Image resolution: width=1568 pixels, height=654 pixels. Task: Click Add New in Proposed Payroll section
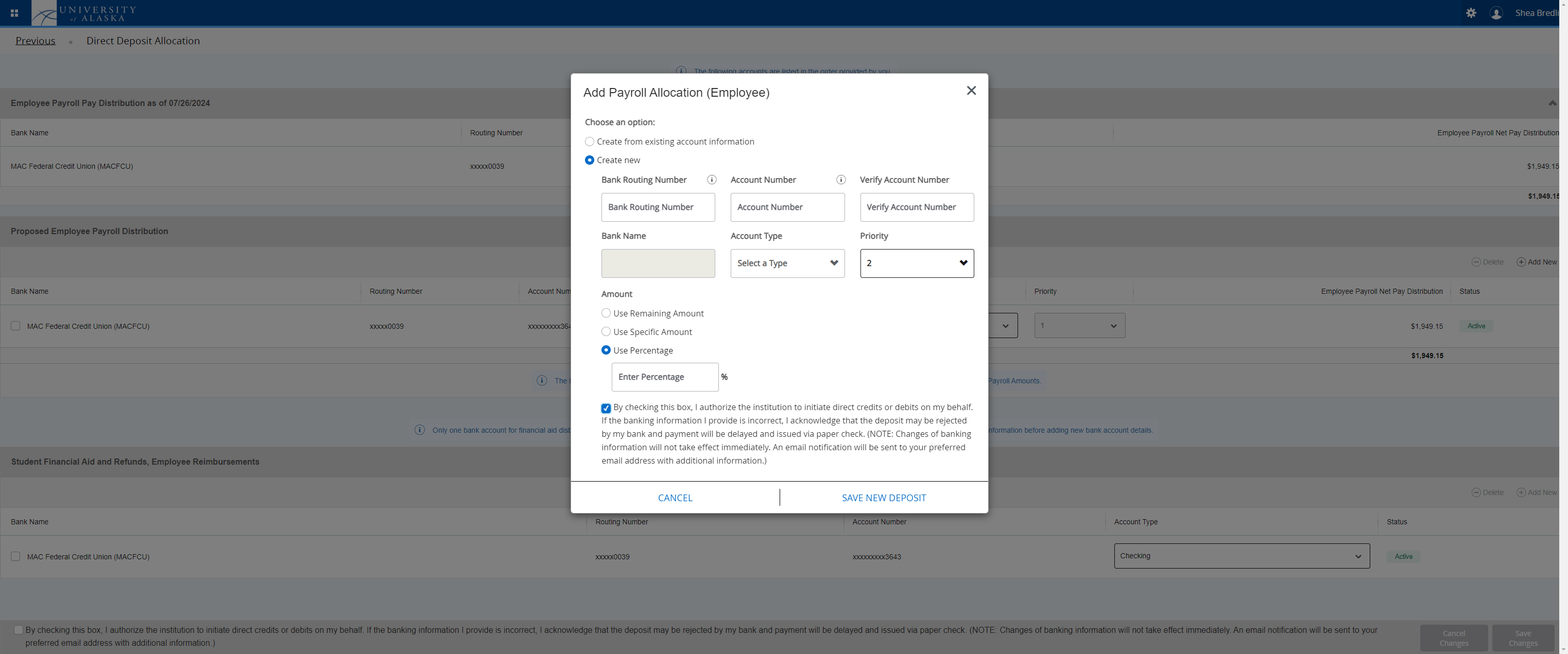(1537, 262)
